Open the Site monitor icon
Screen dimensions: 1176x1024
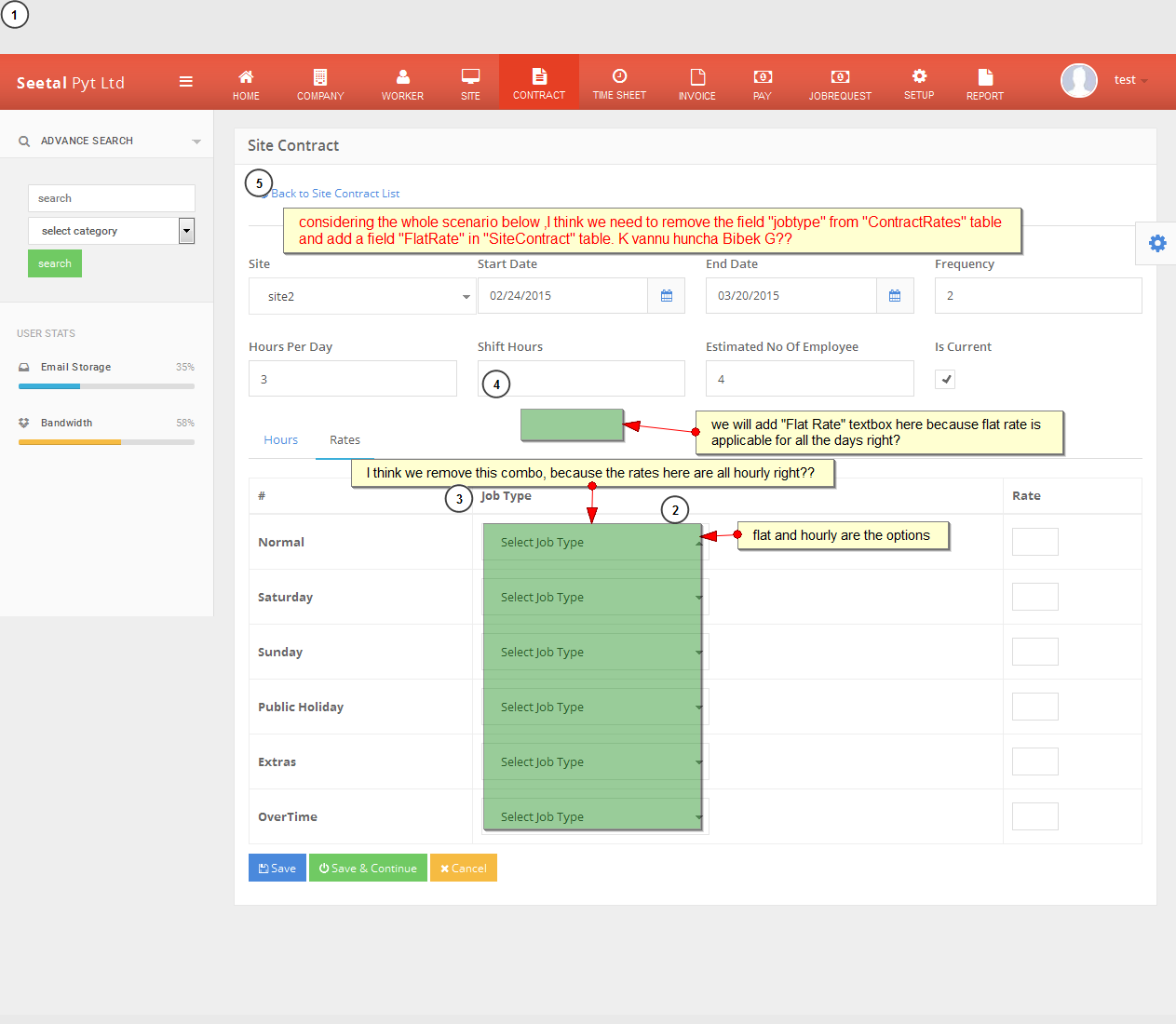[470, 77]
